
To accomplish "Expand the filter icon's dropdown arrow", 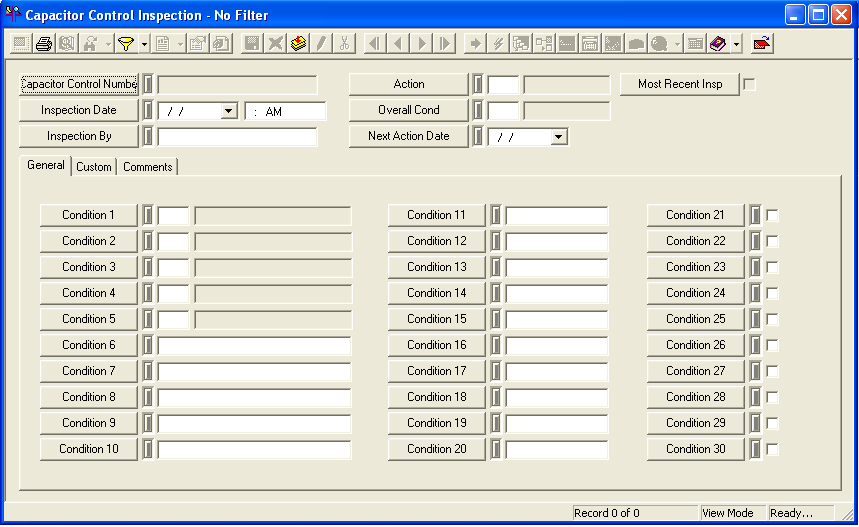I will point(144,43).
